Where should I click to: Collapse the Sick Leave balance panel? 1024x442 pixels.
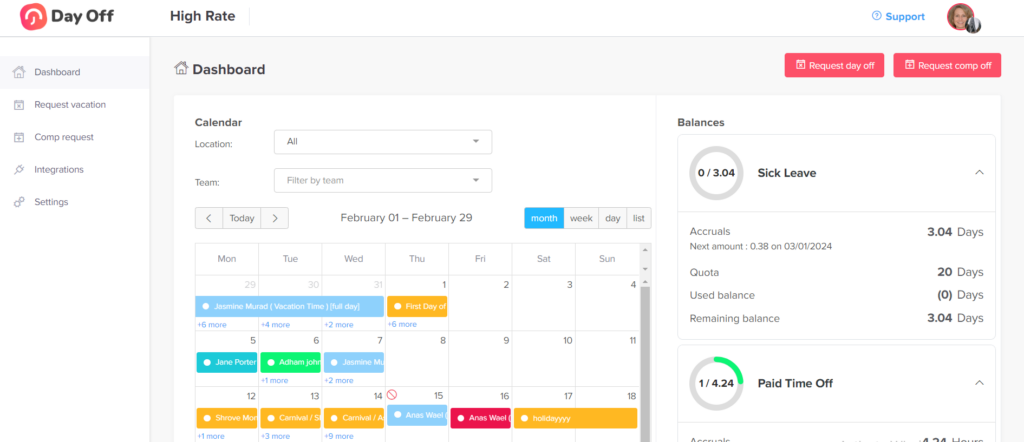[x=979, y=173]
